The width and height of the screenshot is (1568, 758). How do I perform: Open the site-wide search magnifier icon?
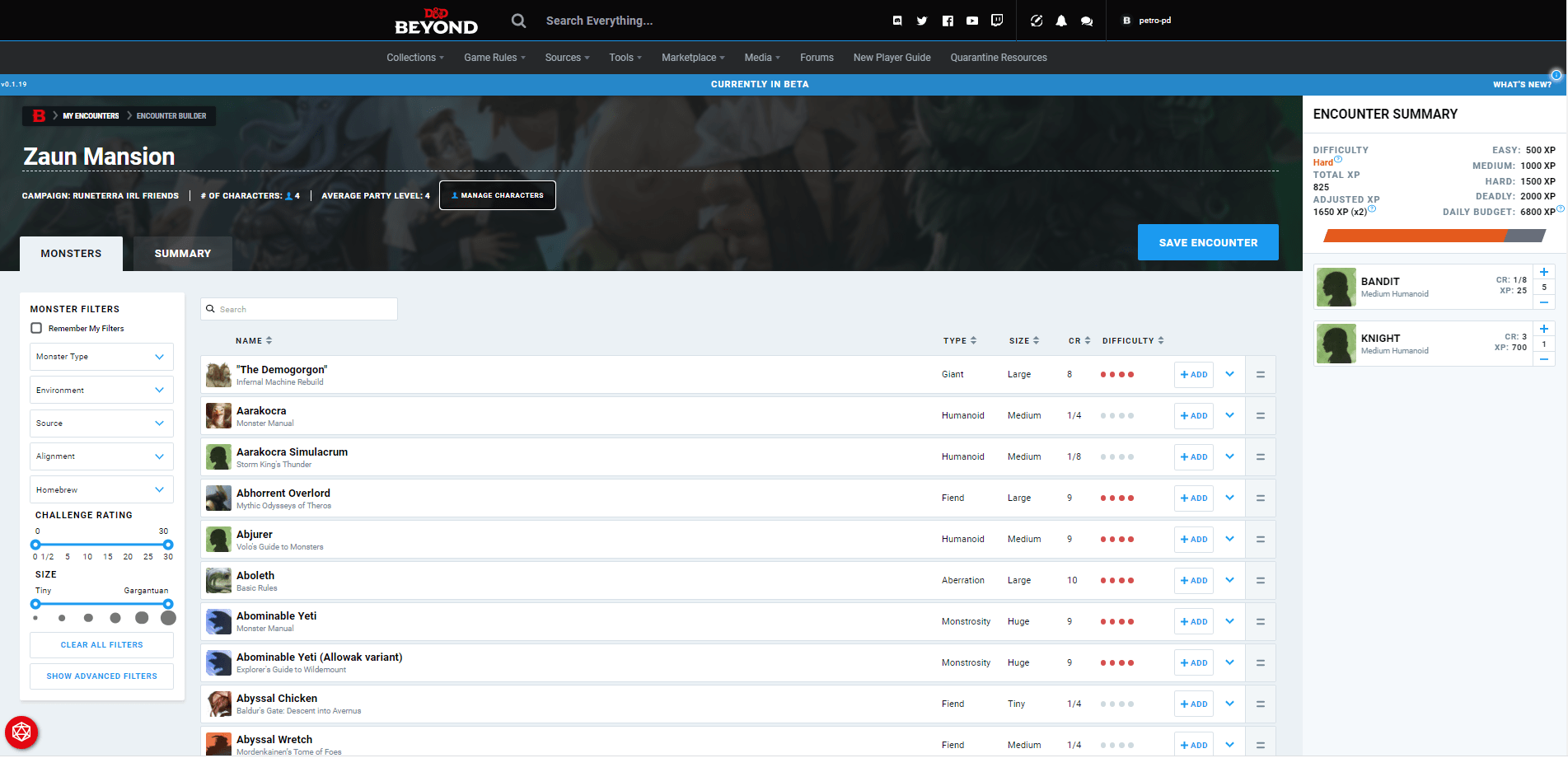click(x=518, y=20)
